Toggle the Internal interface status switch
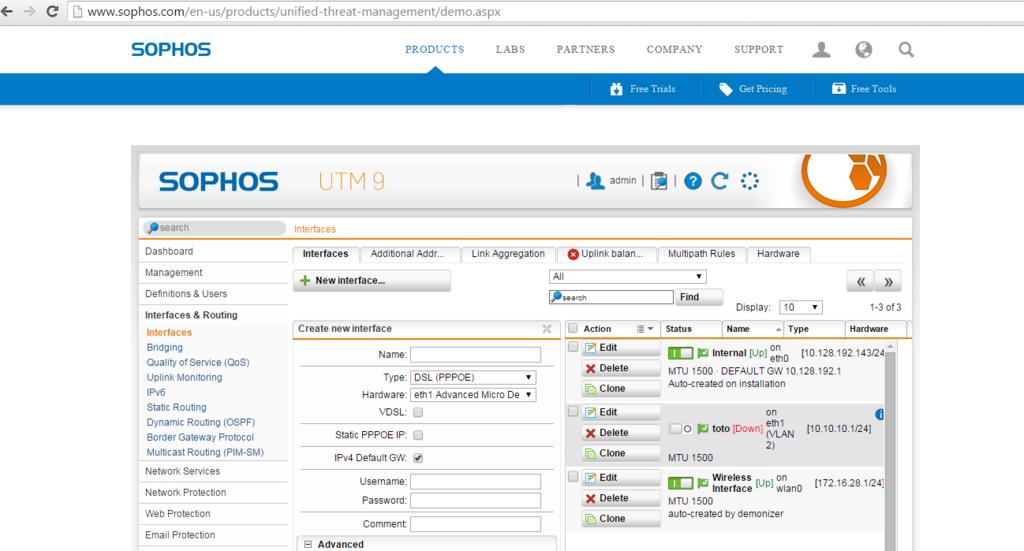 click(x=680, y=353)
